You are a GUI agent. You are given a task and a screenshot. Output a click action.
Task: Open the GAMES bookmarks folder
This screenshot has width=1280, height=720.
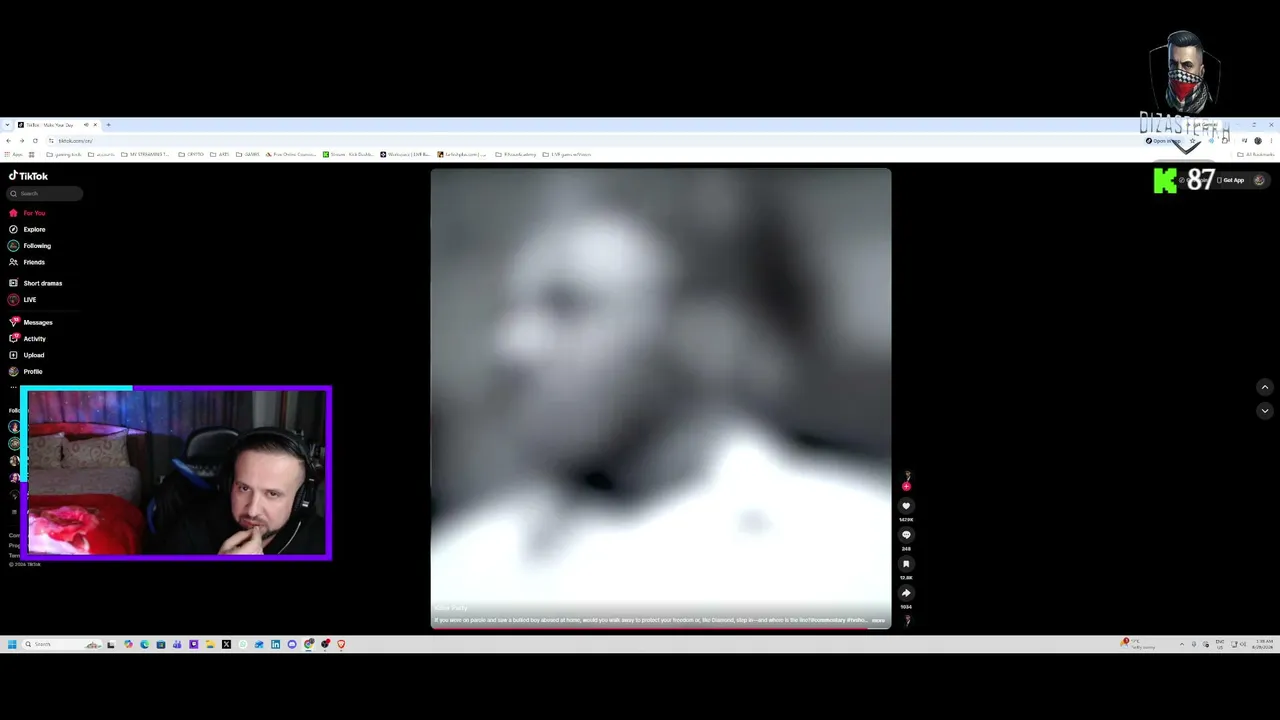click(x=249, y=155)
